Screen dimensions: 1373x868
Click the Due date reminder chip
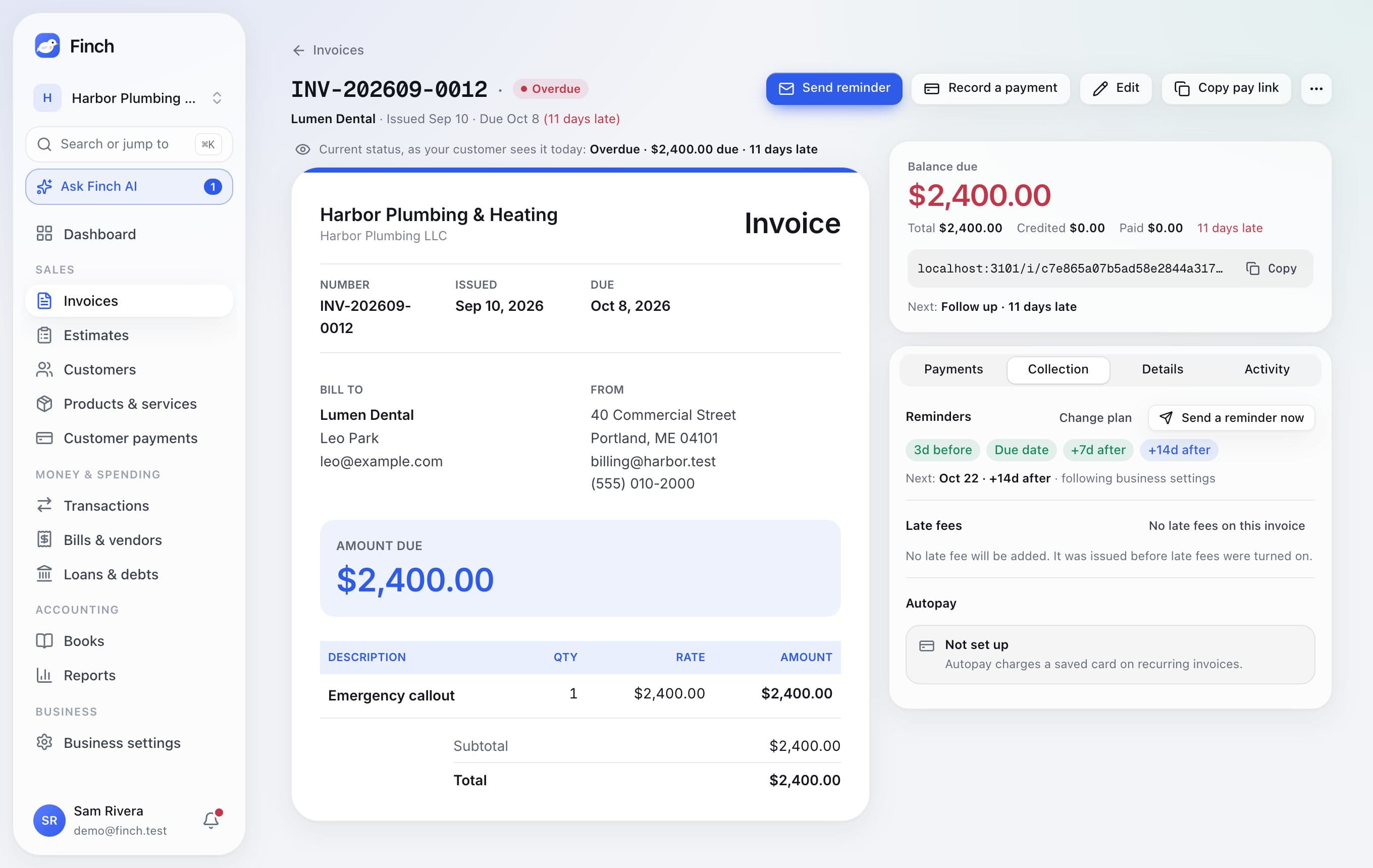click(1021, 450)
